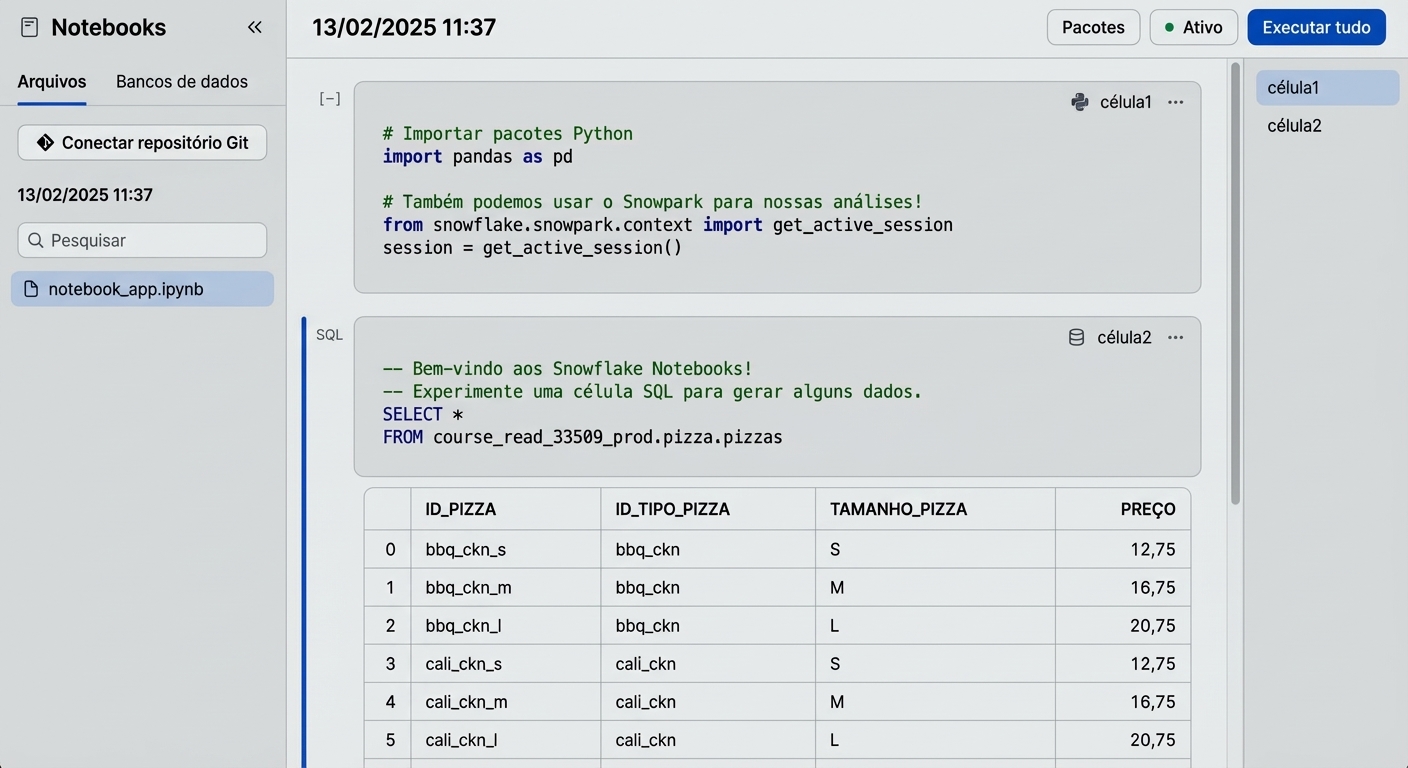Focus the Pesquisar search field

(x=142, y=240)
